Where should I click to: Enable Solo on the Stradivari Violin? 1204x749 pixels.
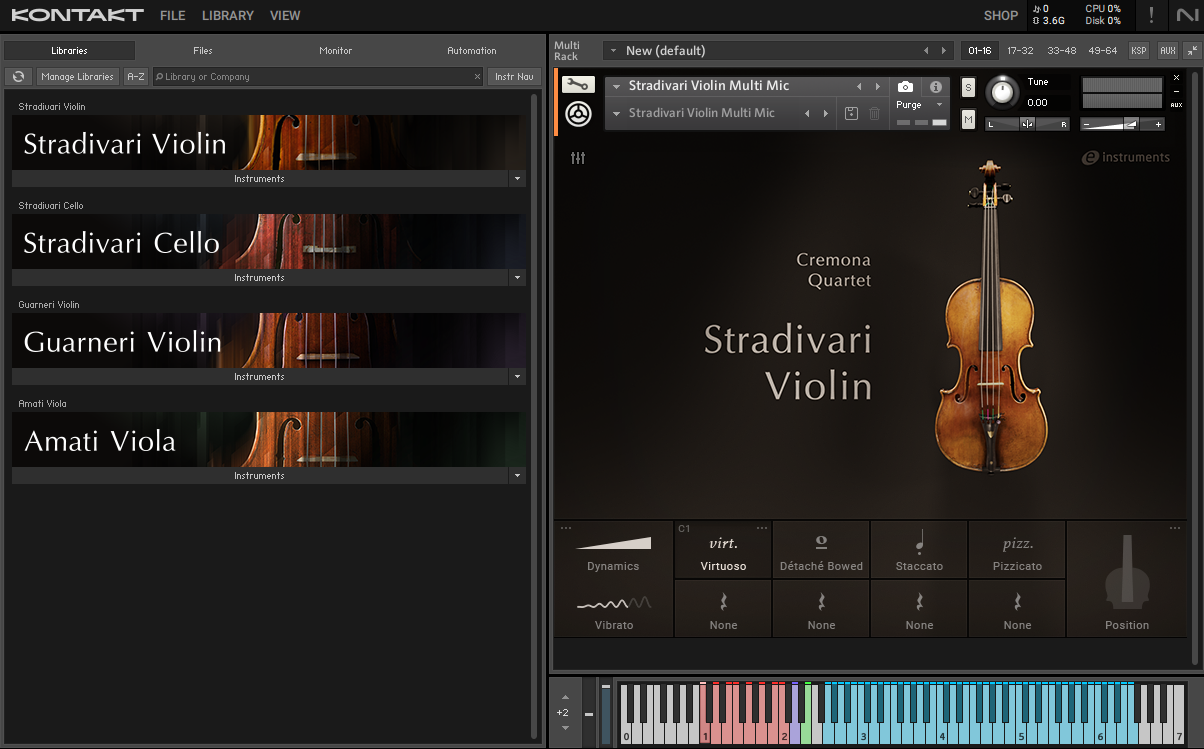tap(968, 87)
